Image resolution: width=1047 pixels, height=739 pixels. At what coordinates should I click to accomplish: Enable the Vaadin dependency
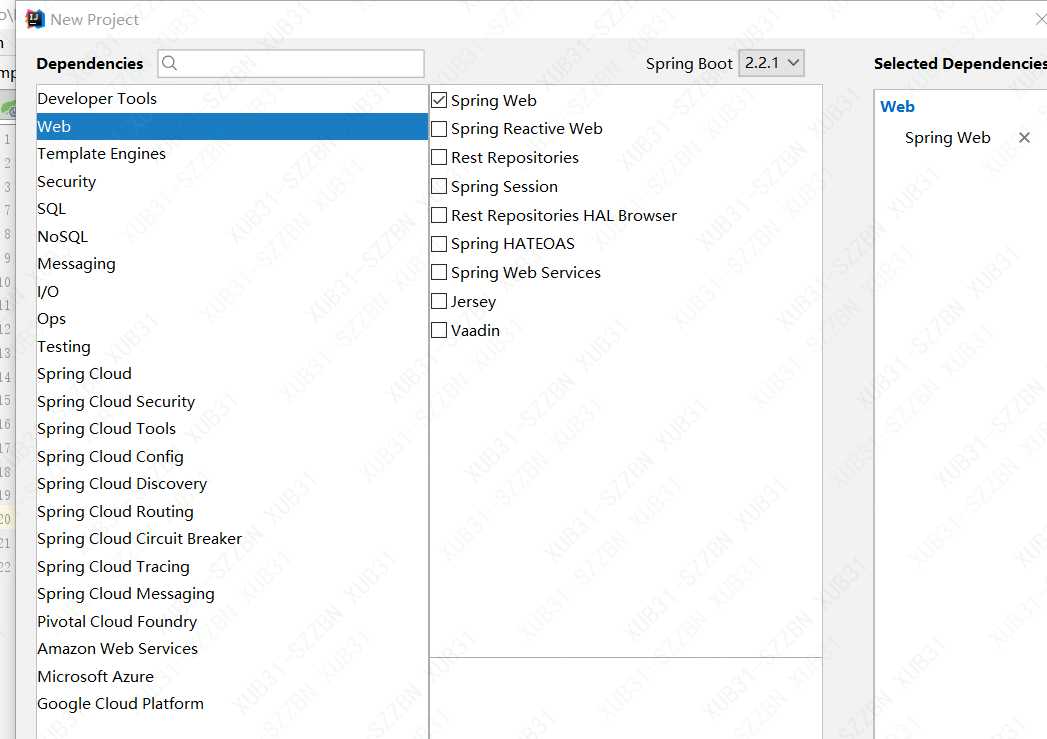[x=439, y=330]
